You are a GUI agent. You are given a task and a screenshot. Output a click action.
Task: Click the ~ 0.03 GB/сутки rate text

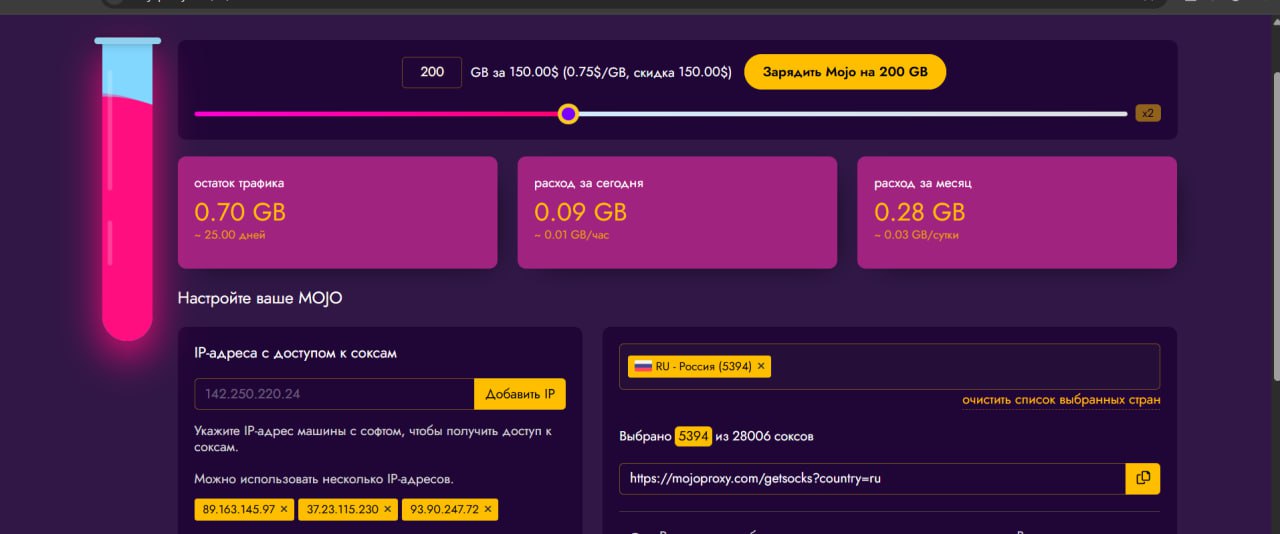click(x=915, y=235)
